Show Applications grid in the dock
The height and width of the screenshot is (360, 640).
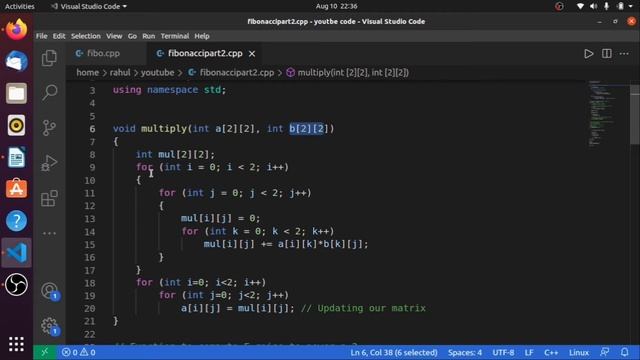point(16,344)
